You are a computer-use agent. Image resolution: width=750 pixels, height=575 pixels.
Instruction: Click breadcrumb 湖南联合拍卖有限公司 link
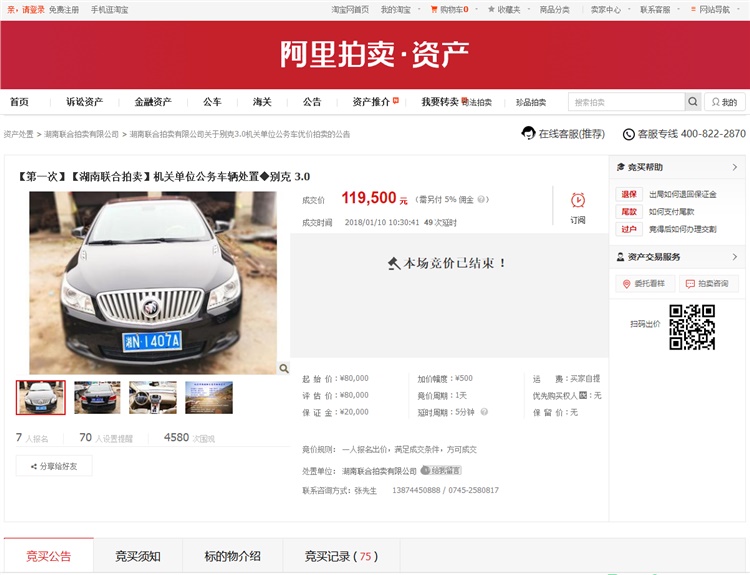(81, 134)
